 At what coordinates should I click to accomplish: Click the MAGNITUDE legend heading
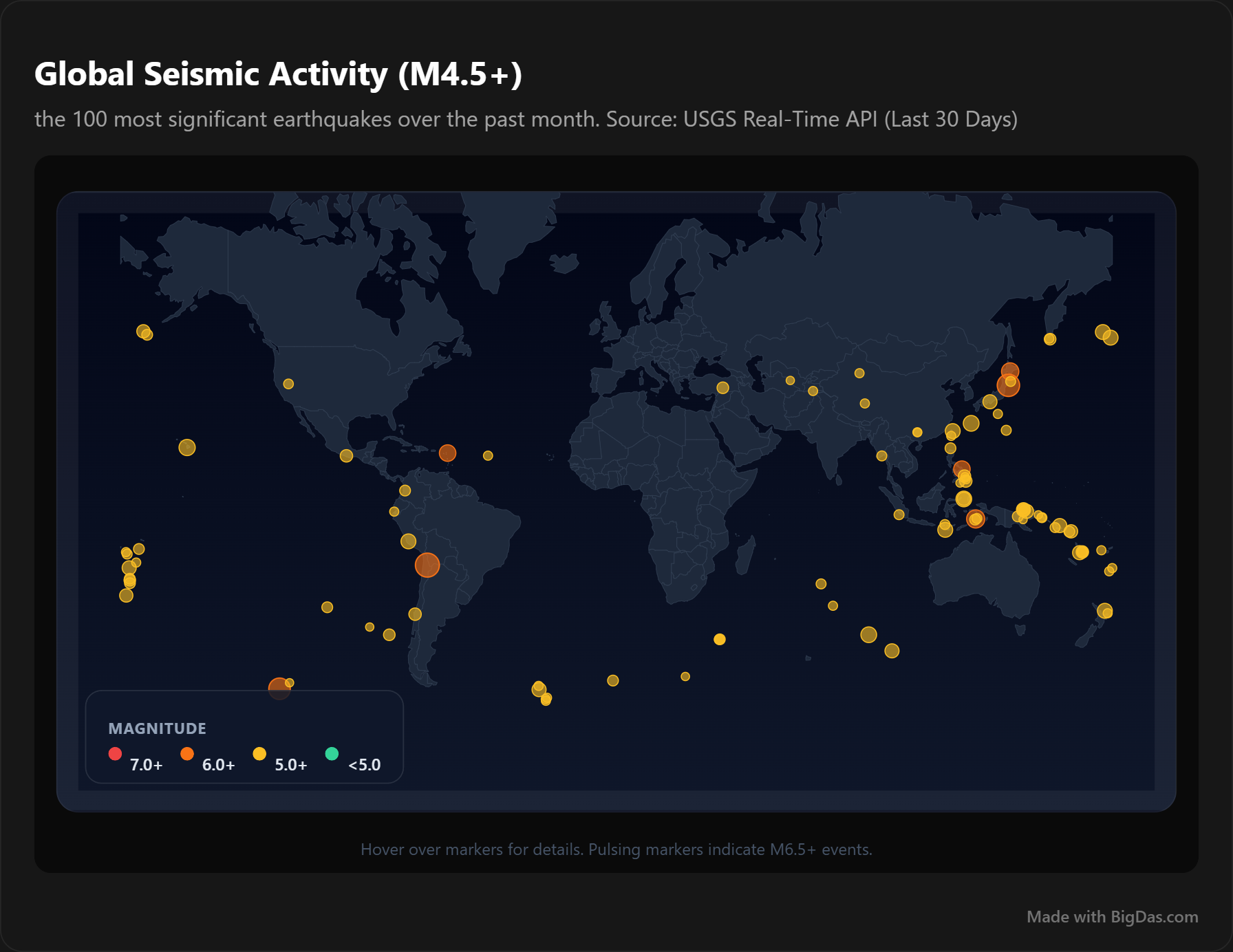157,728
